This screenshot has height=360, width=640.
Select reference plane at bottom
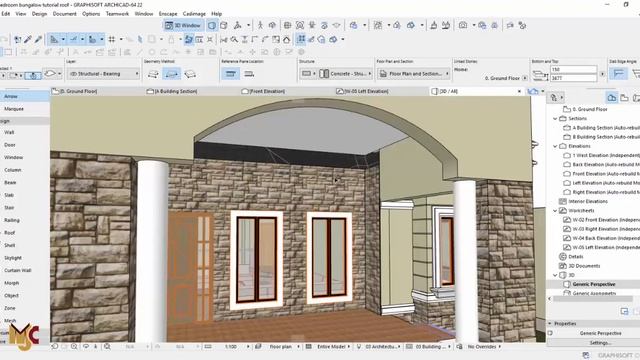pyautogui.click(x=249, y=74)
